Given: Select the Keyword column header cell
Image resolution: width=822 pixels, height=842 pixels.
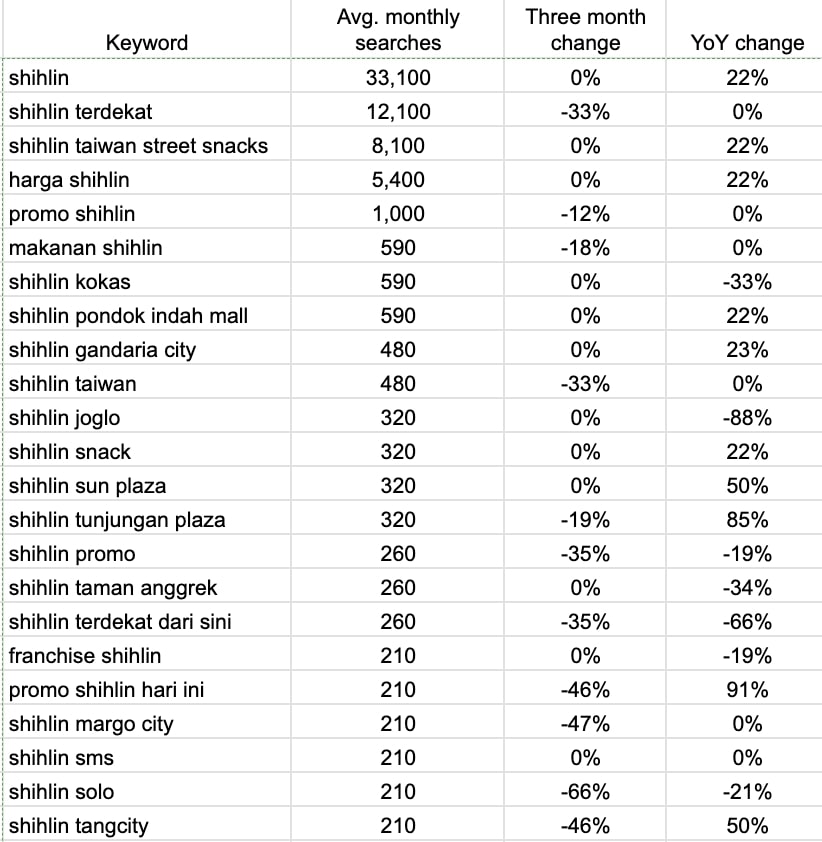Looking at the screenshot, I should [x=147, y=43].
